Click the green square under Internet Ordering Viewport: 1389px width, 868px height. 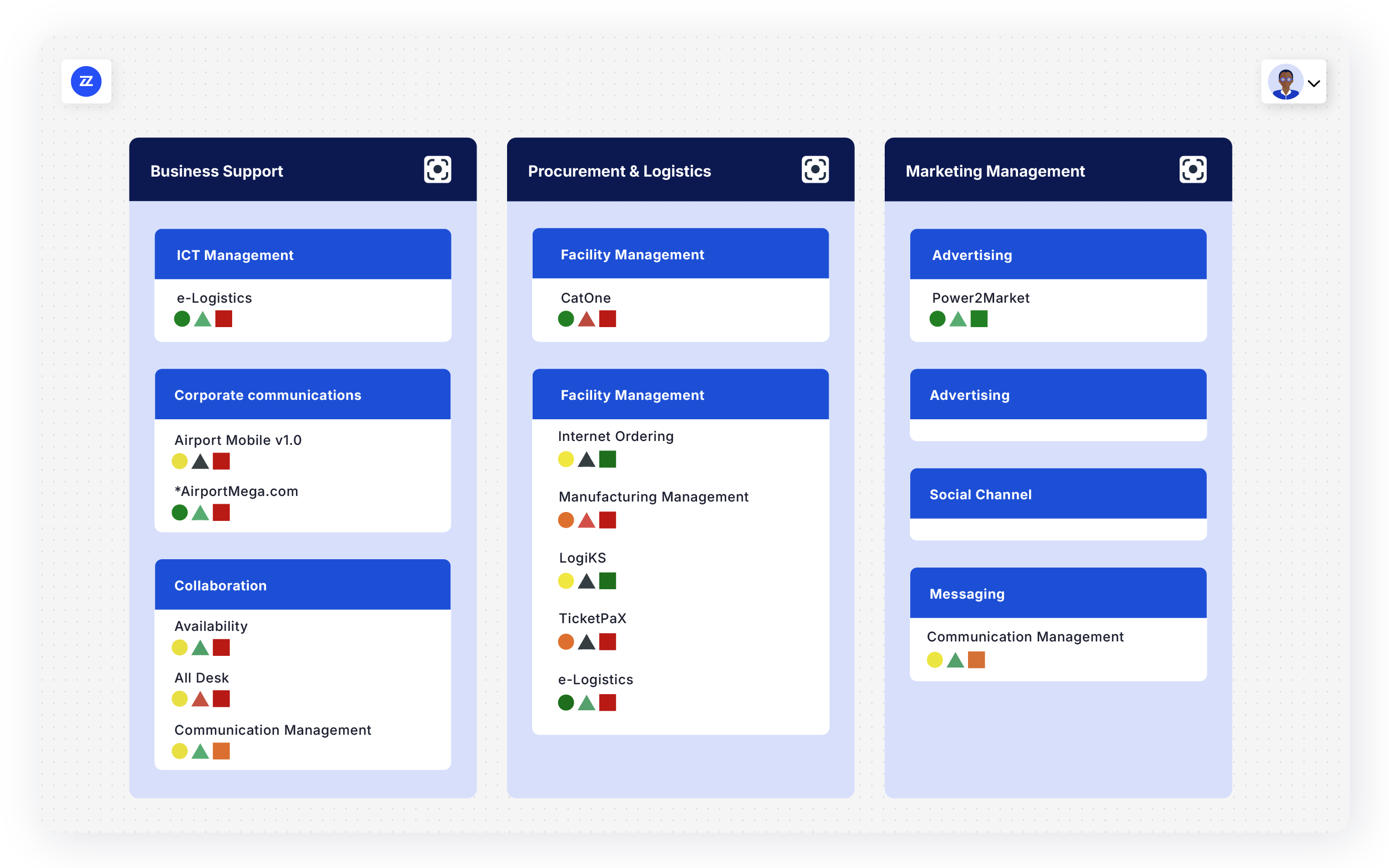(x=607, y=459)
